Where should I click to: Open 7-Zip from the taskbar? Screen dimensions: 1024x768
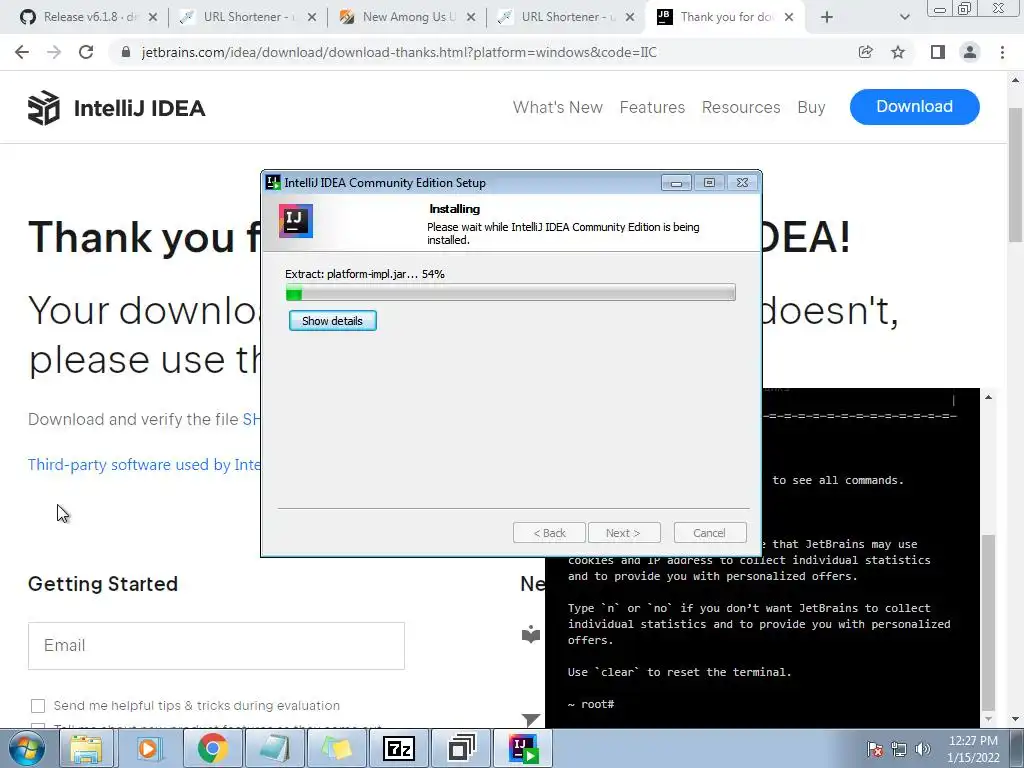point(399,748)
